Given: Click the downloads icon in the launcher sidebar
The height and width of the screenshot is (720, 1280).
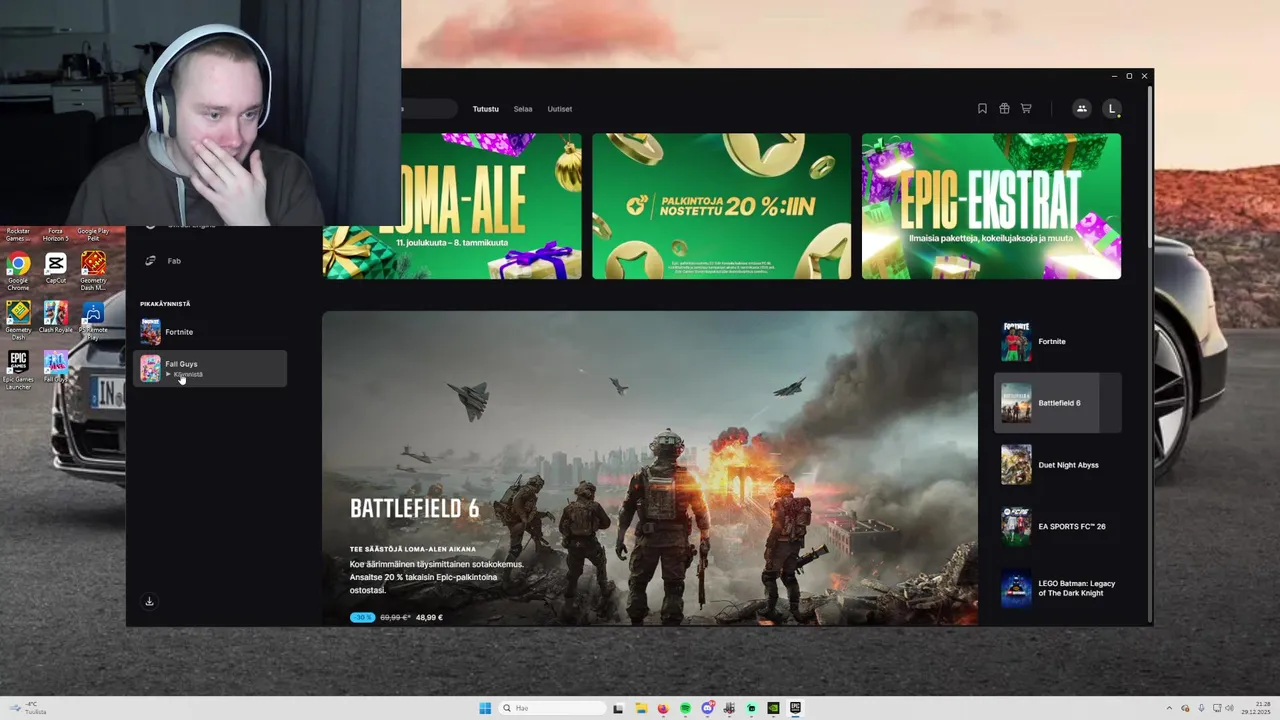Looking at the screenshot, I should coord(149,601).
